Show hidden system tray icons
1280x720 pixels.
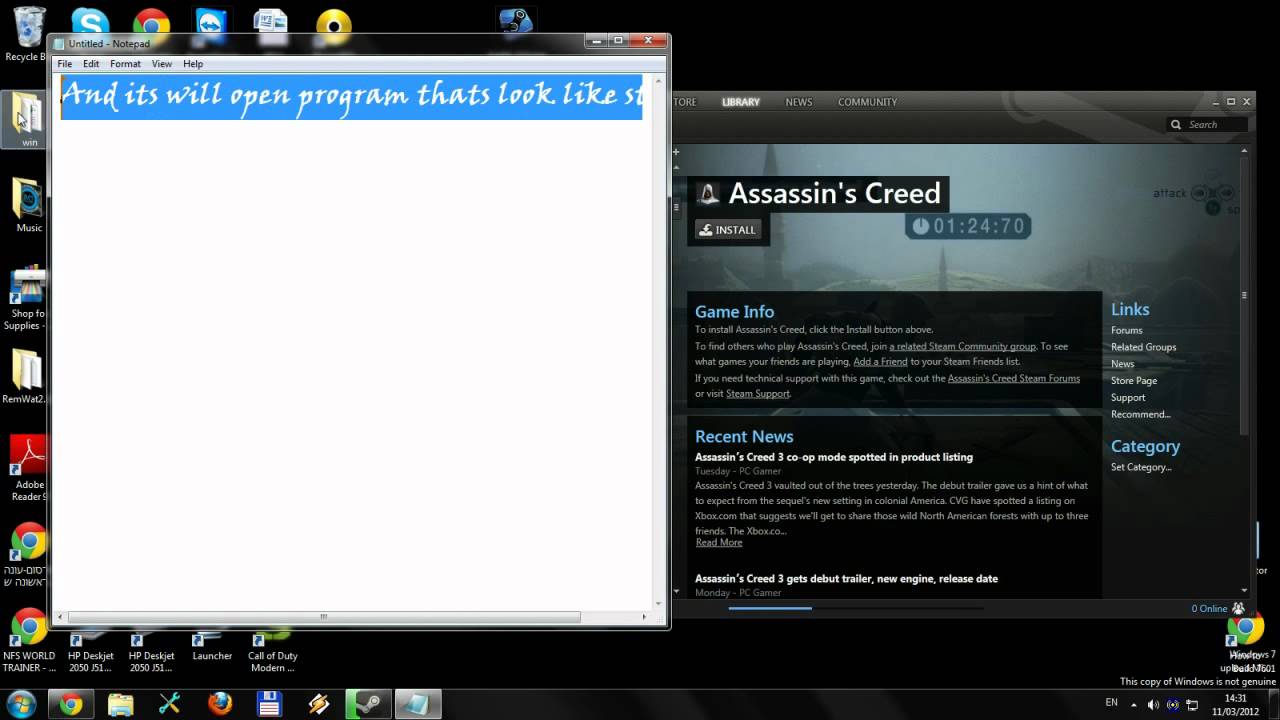pyautogui.click(x=1135, y=704)
